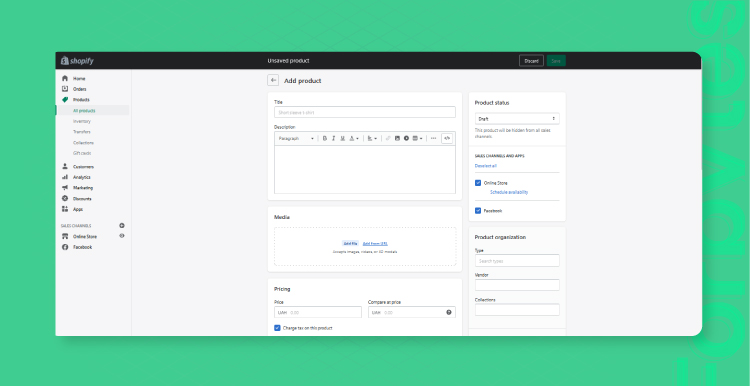Click the green Save button
The height and width of the screenshot is (386, 750).
click(556, 61)
